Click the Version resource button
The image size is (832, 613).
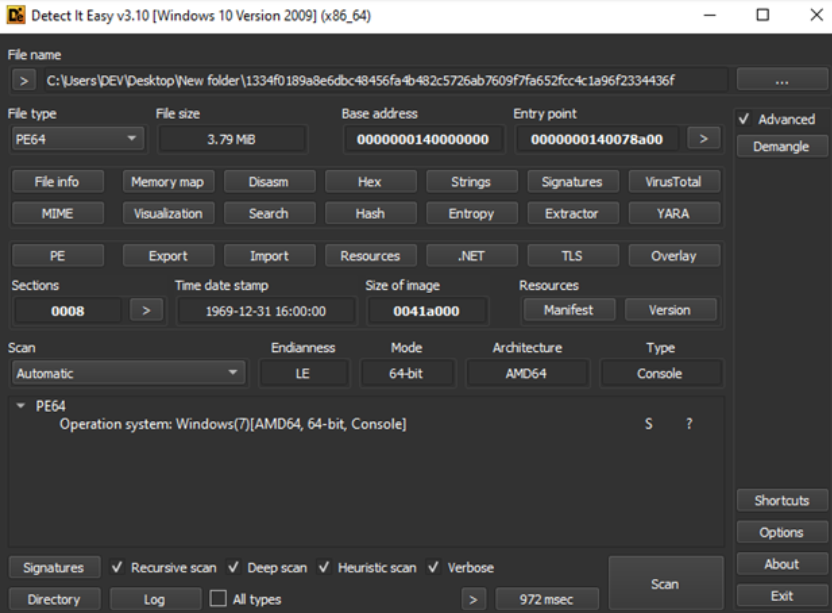point(671,309)
